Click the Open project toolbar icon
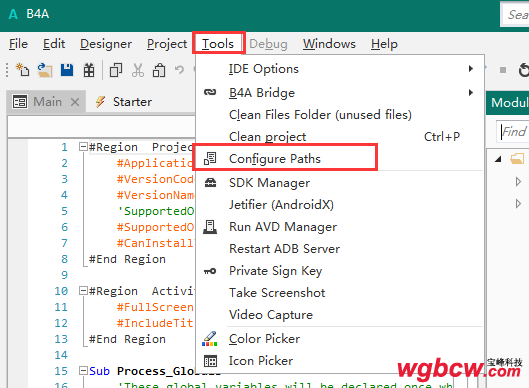This screenshot has height=388, width=529. (x=45, y=70)
